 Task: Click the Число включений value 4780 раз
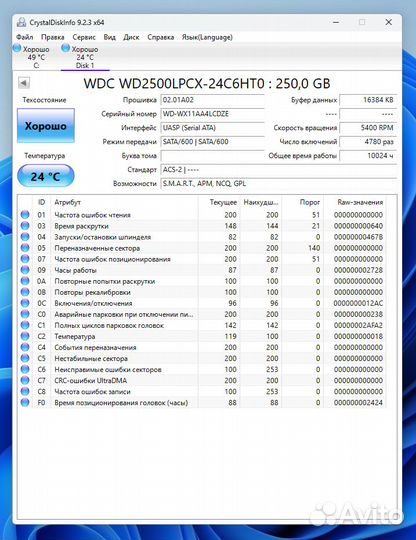pyautogui.click(x=368, y=142)
